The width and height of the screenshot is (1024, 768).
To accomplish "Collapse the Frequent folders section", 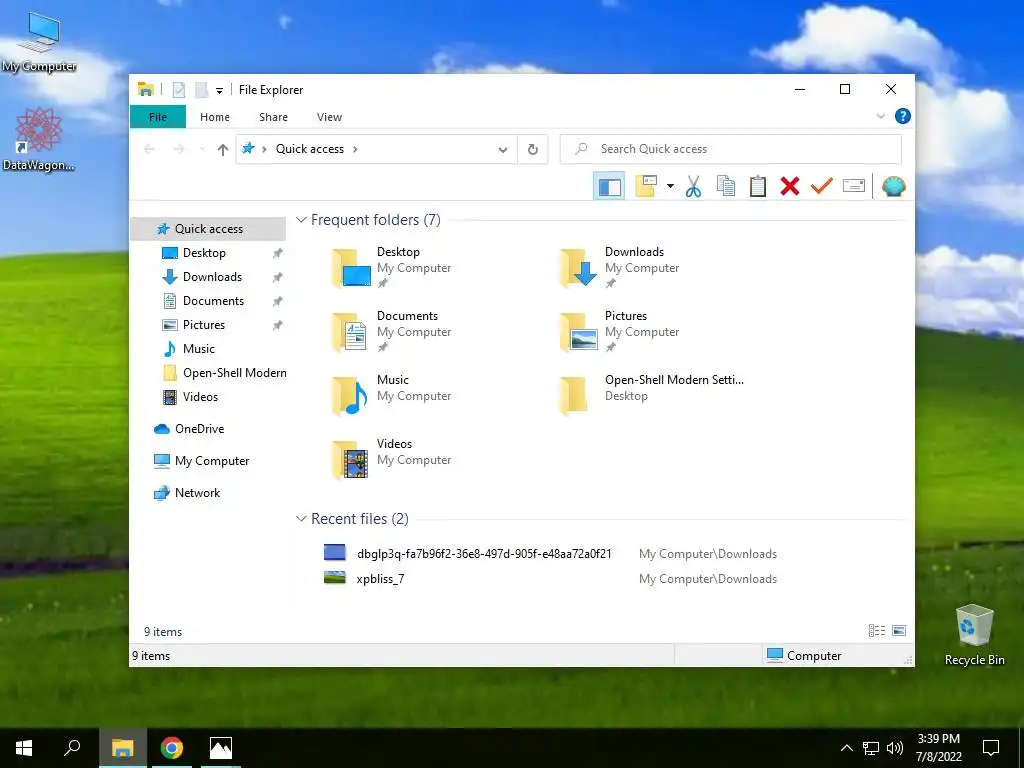I will point(301,220).
